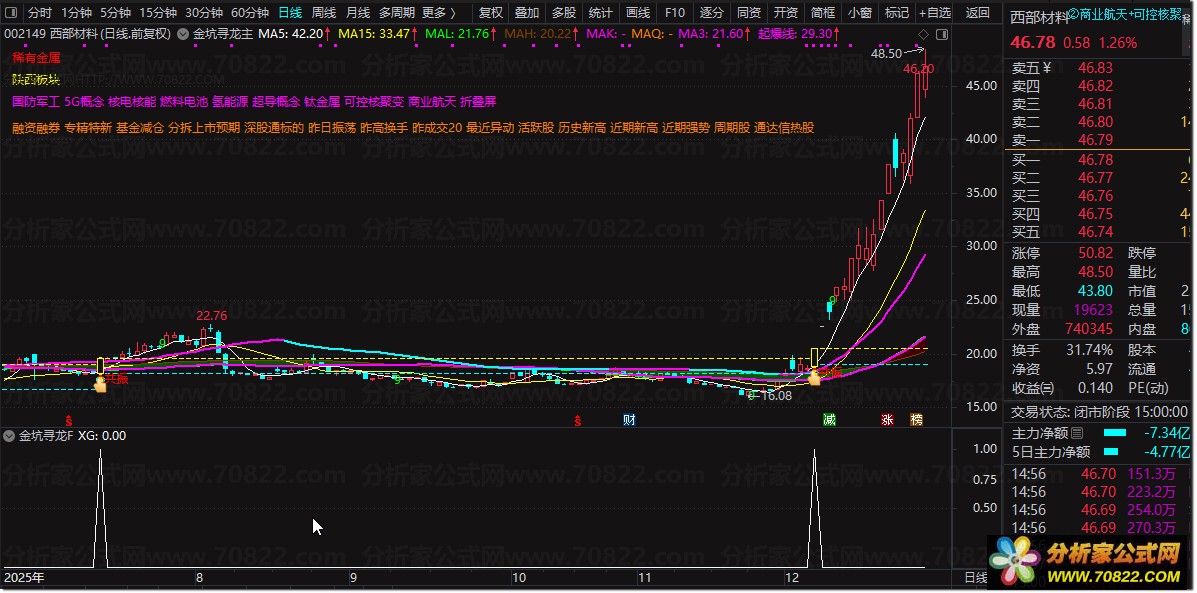Click the 同资 toolbar button
The image size is (1197, 593).
[749, 12]
